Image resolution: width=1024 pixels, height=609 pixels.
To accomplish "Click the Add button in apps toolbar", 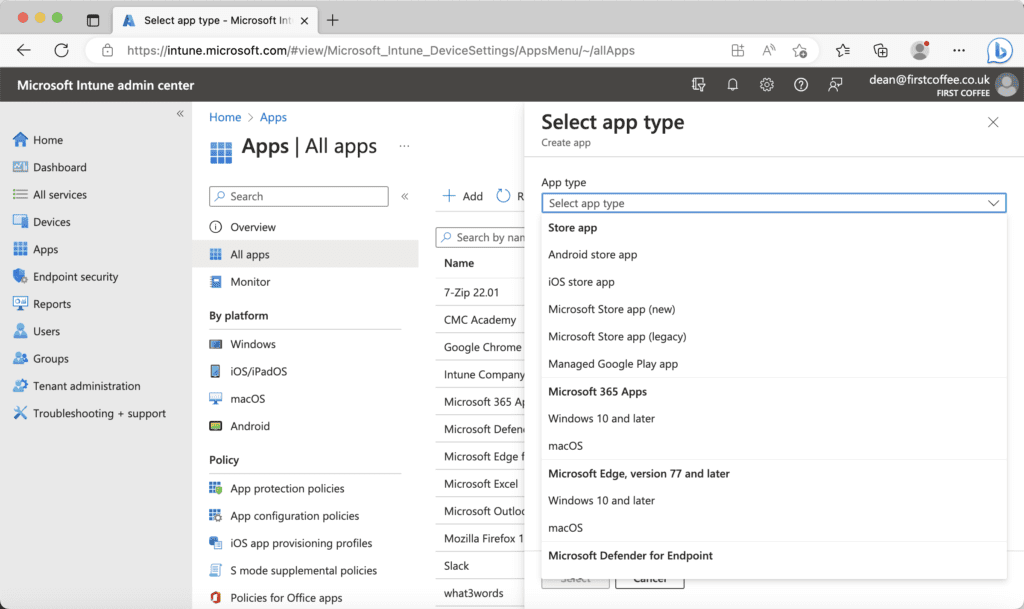I will (x=463, y=196).
